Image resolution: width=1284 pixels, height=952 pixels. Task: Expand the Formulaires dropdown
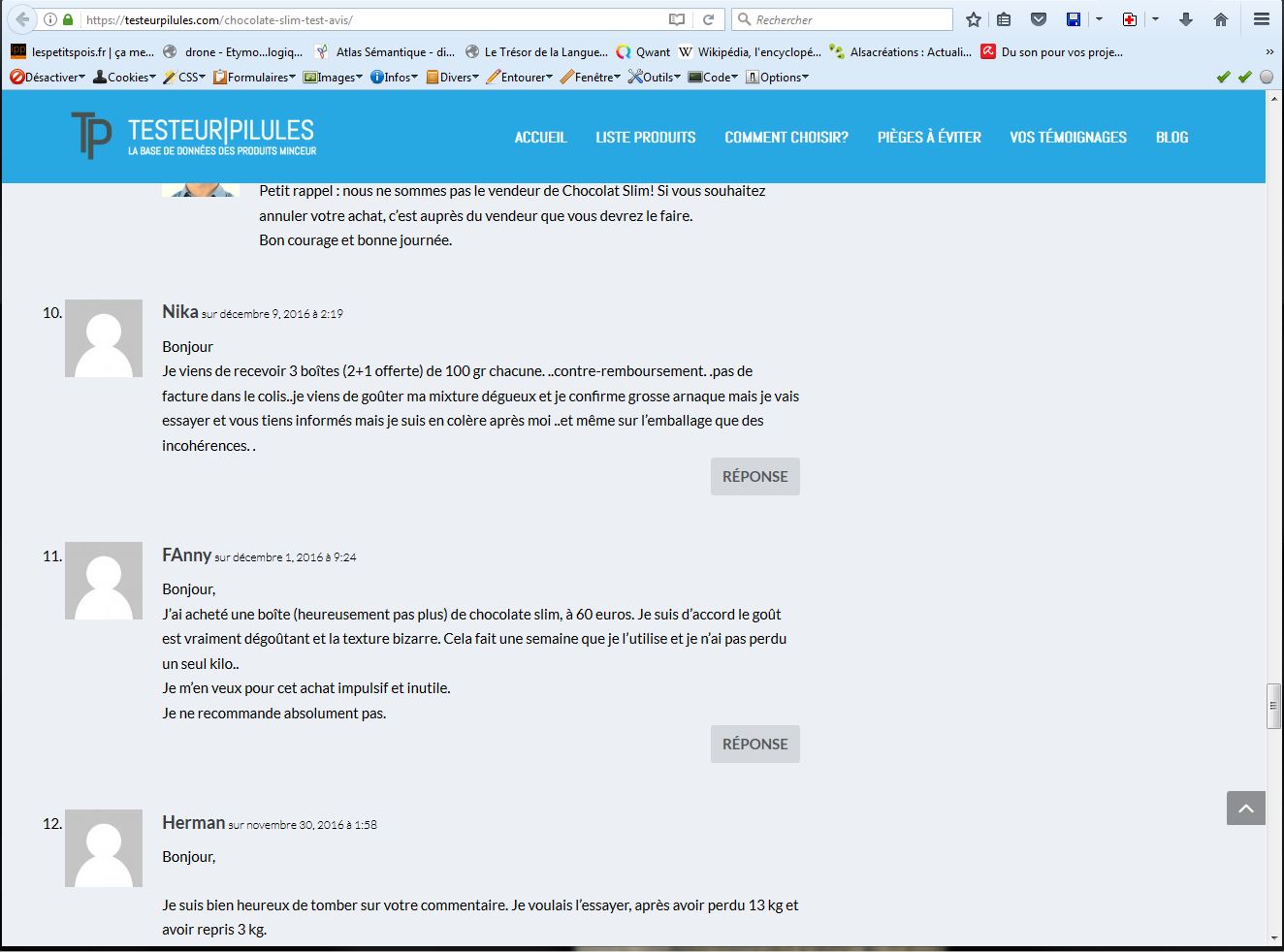(255, 78)
